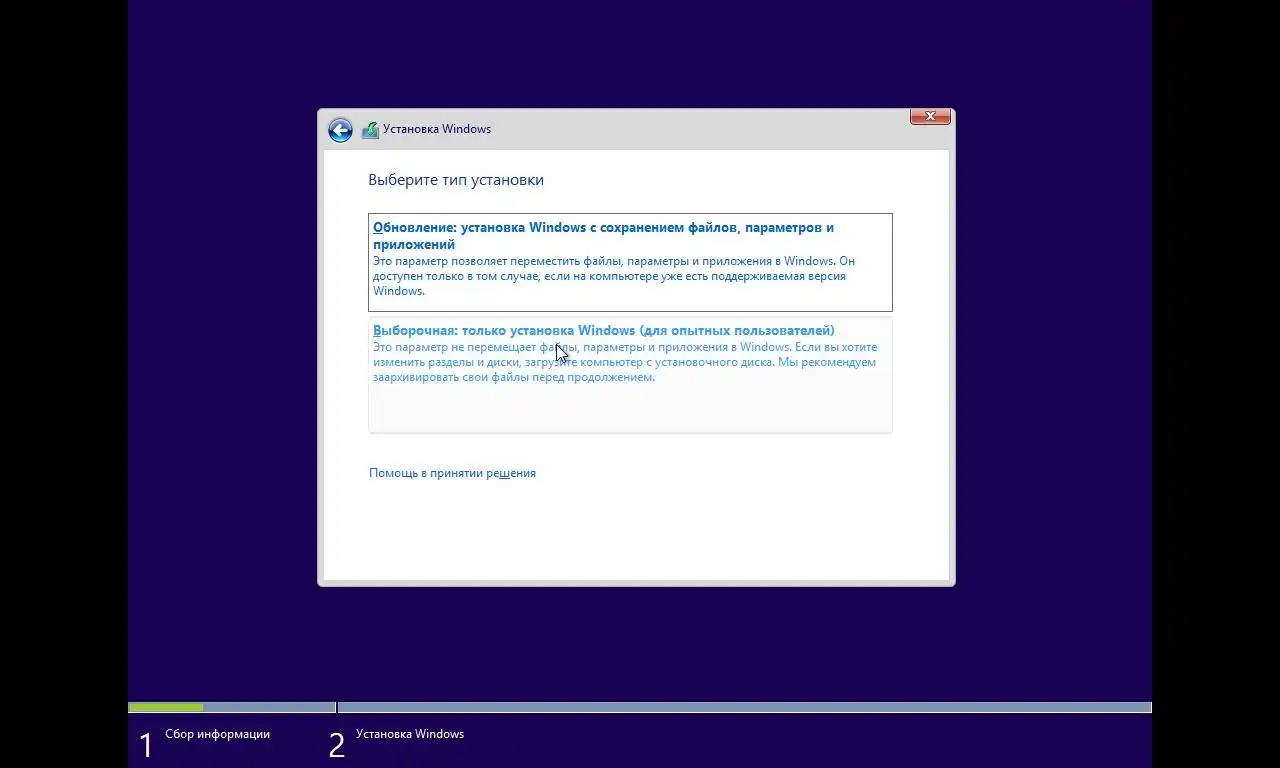Click the green setup progress bar
Screen dimensions: 1280x768
pos(166,707)
